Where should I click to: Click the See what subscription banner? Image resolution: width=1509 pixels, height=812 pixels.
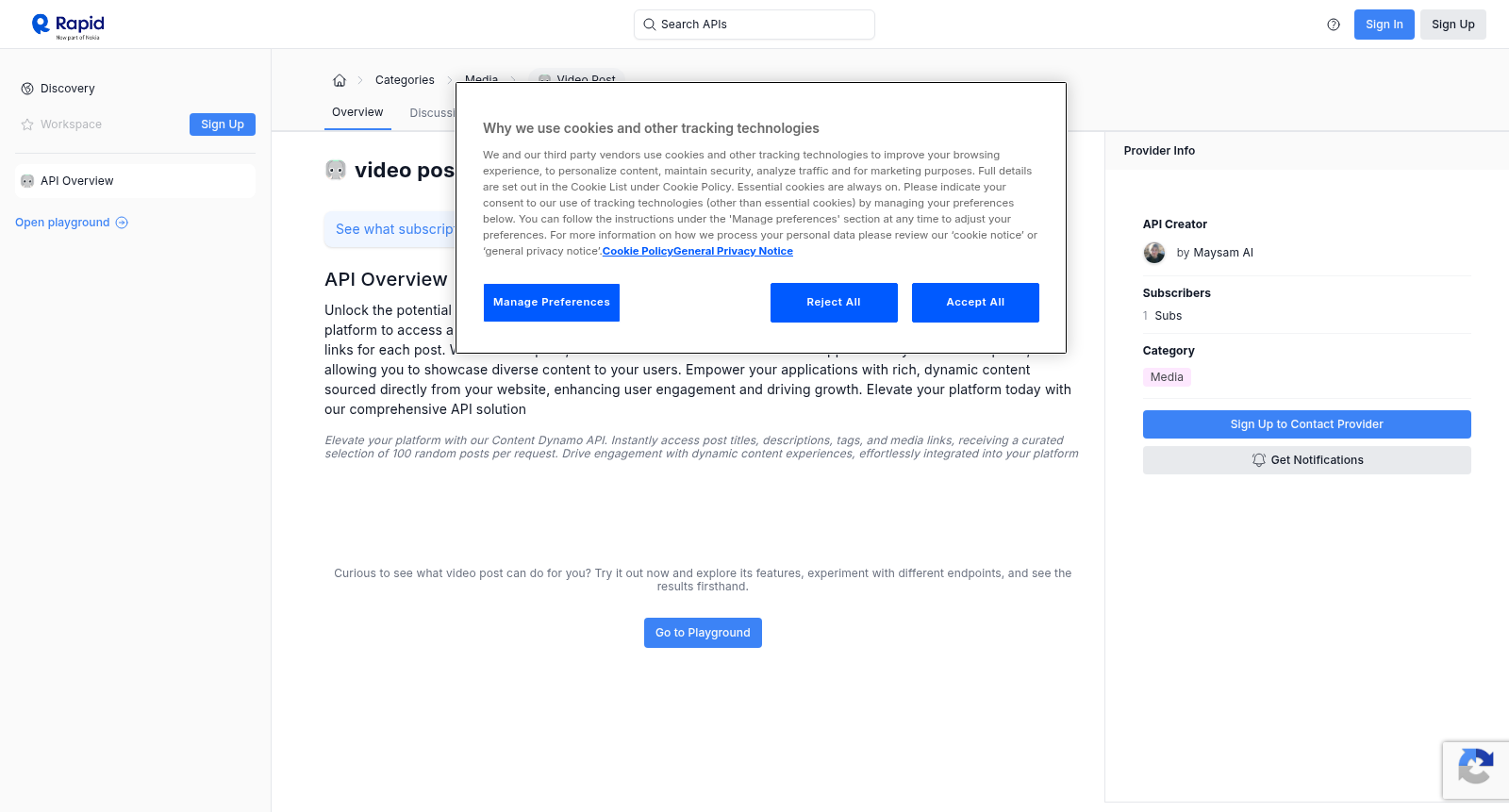pos(390,229)
